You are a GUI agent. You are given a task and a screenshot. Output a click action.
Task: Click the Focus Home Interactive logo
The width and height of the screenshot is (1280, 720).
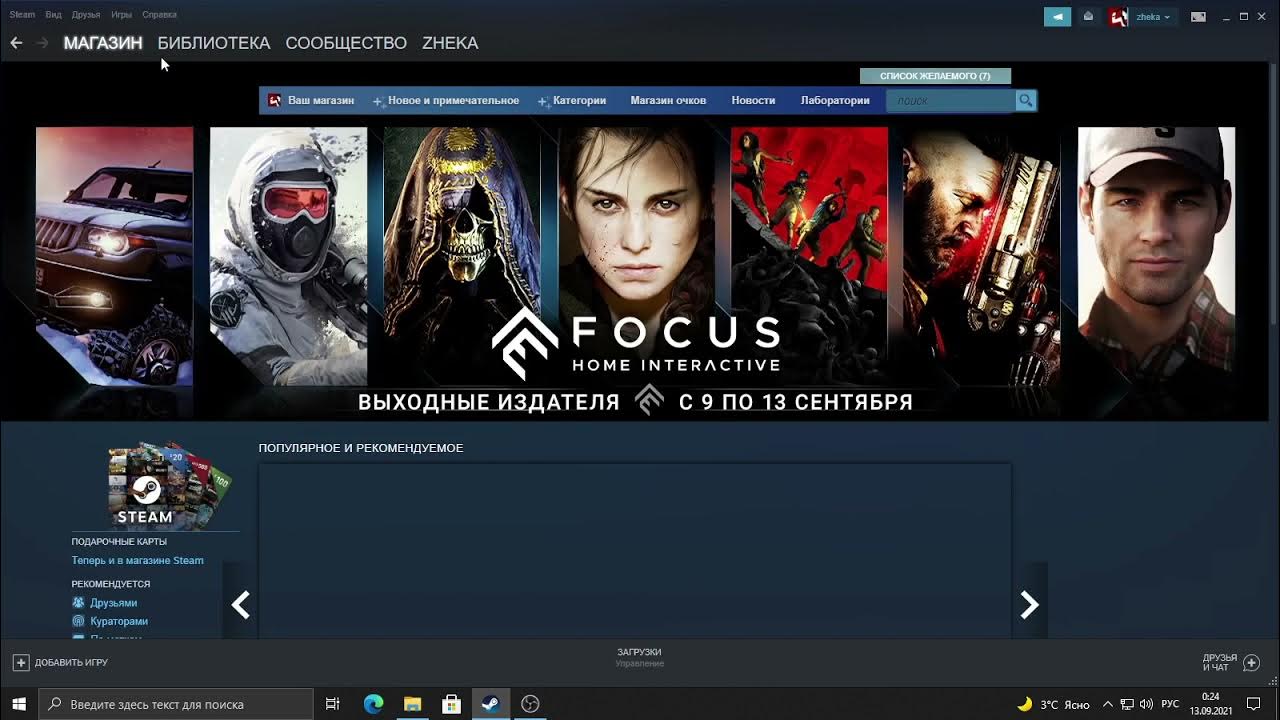click(636, 343)
